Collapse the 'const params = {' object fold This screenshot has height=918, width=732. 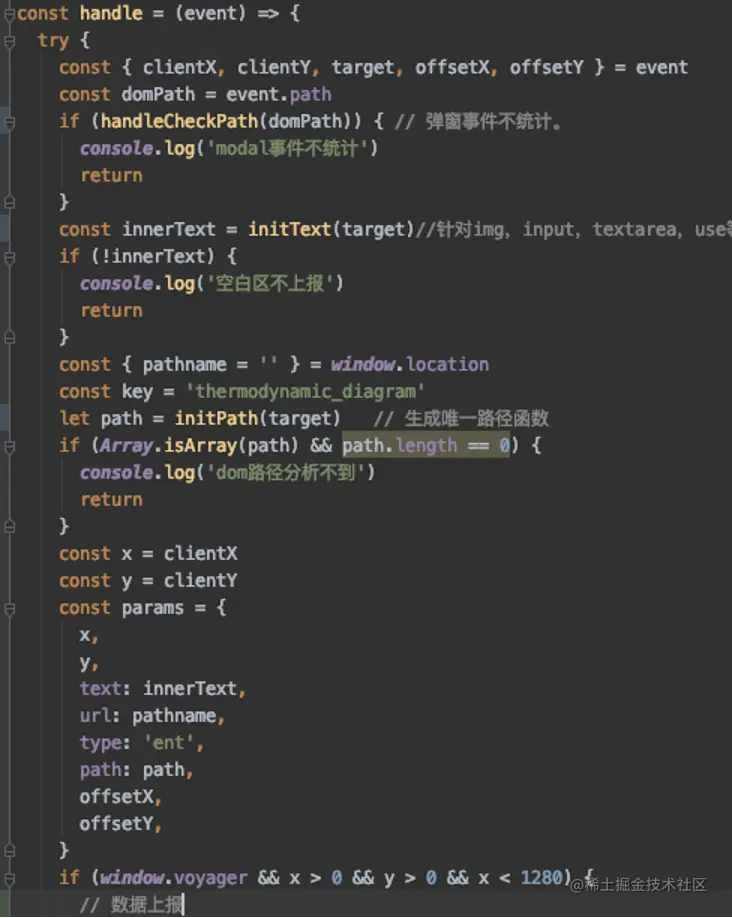(x=9, y=609)
